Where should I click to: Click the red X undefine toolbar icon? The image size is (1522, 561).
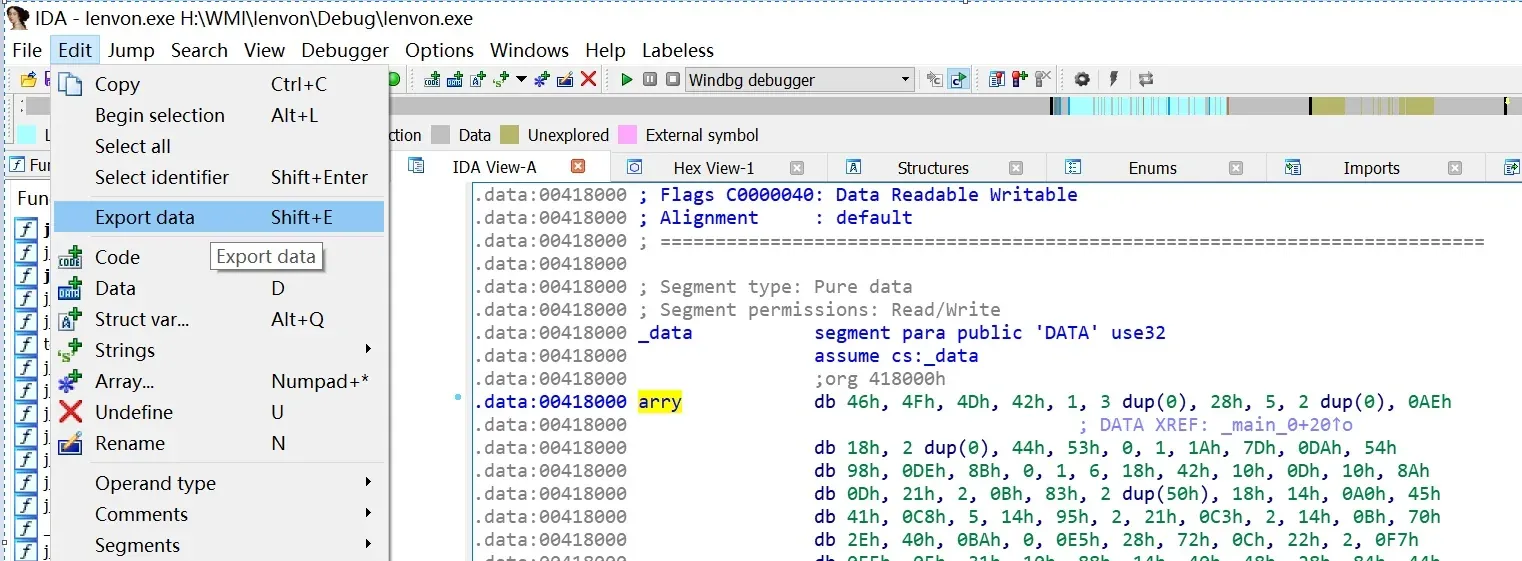pyautogui.click(x=588, y=79)
